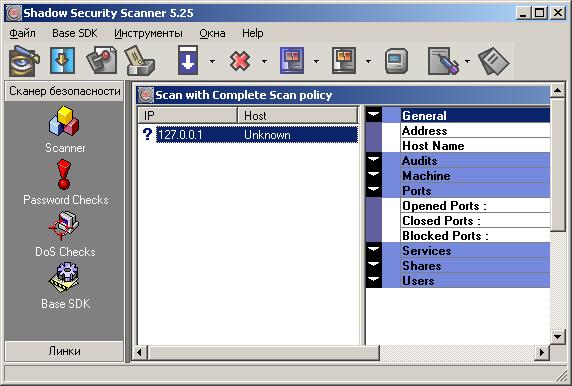The image size is (572, 386).
Task: Open dropdown next to purple scan icon
Action: 316,61
